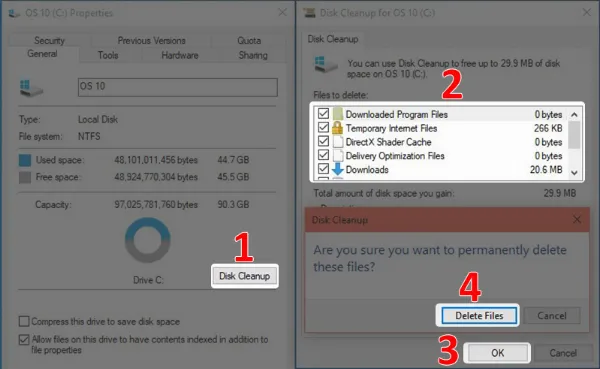This screenshot has width=600, height=369.
Task: Click the blue Downloads arrow icon
Action: (338, 169)
